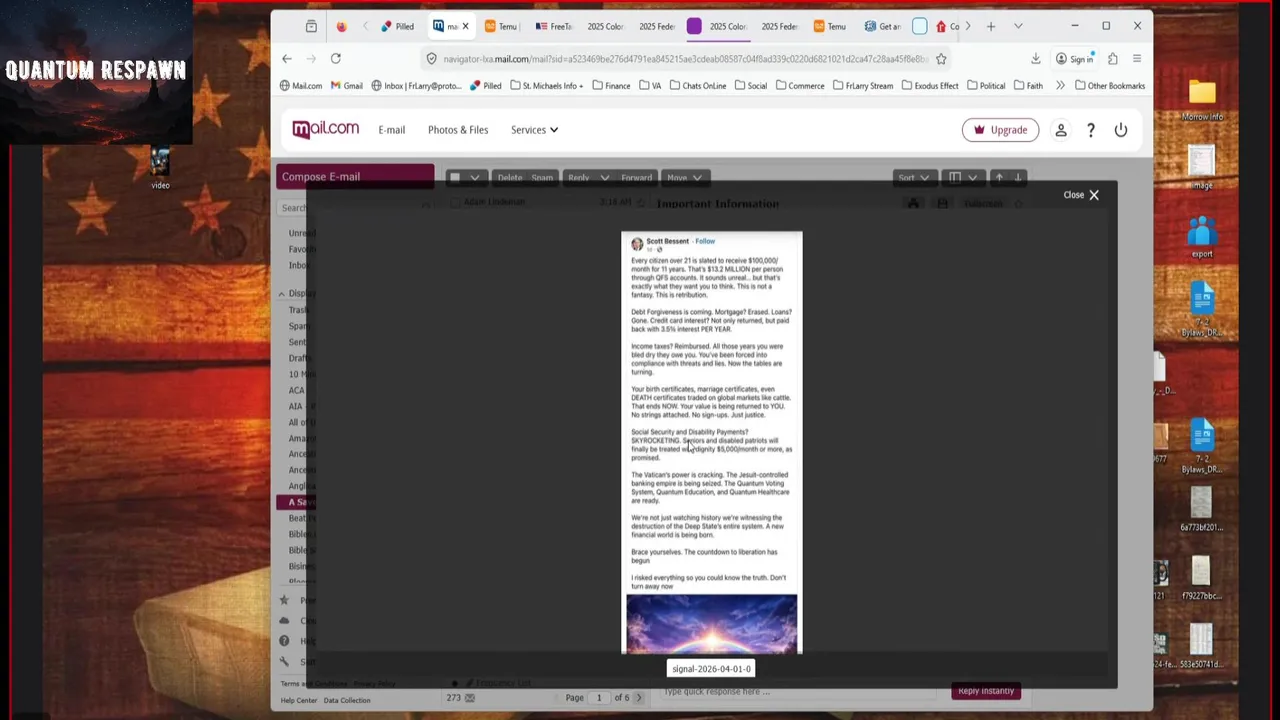Screen dimensions: 1280x720
Task: Click the Help Center link
Action: (x=298, y=700)
